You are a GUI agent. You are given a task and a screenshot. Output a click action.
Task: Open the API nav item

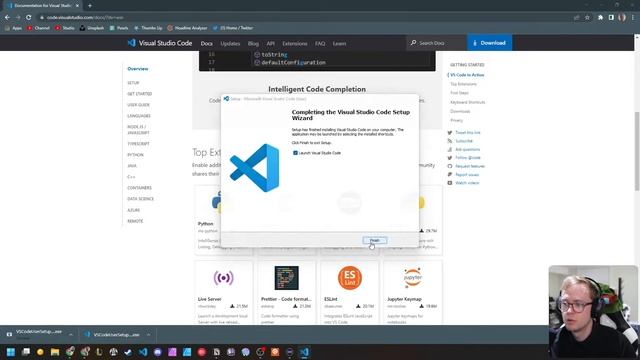[x=270, y=43]
